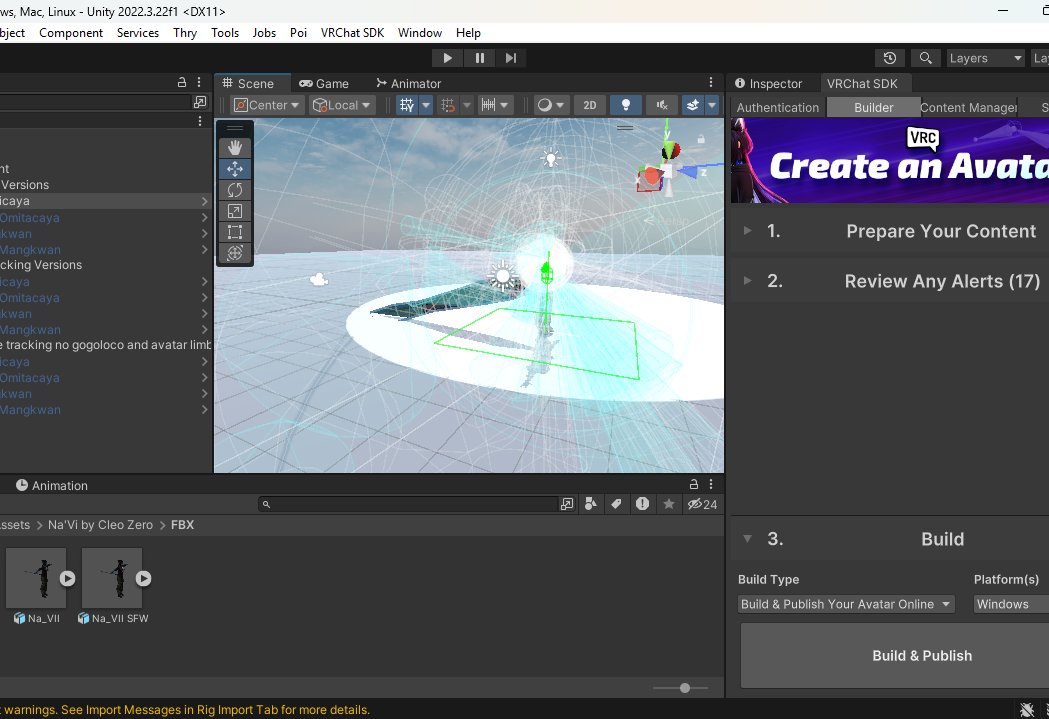
Task: Open the Platform(s) Windows dropdown
Action: pos(1011,604)
